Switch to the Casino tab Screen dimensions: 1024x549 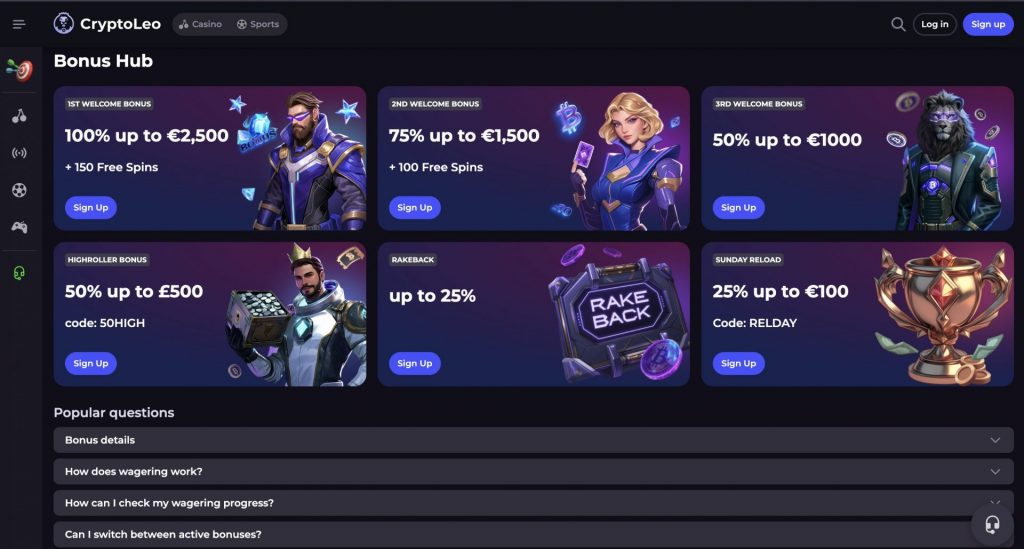200,24
